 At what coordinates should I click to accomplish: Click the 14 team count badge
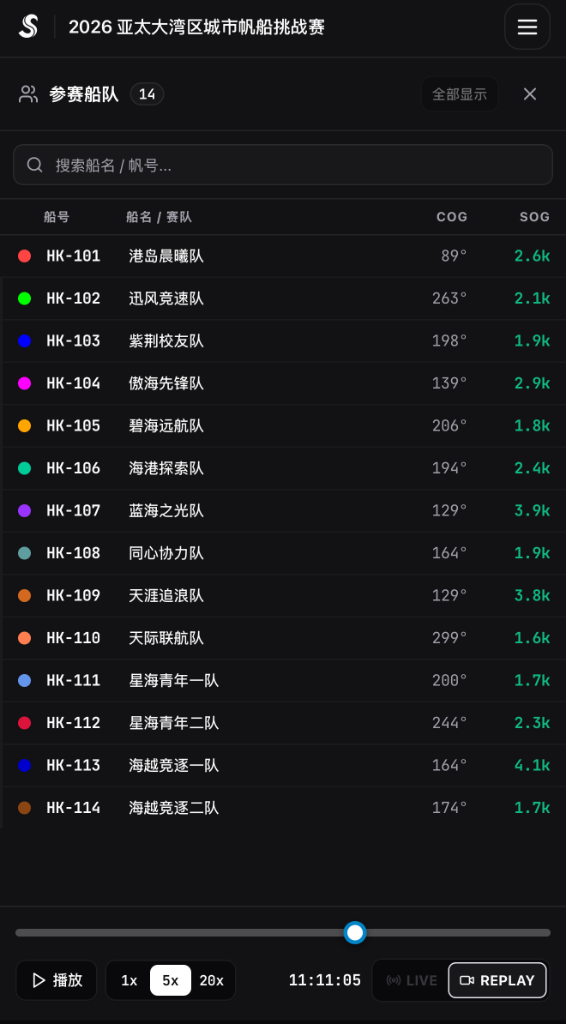click(x=147, y=94)
